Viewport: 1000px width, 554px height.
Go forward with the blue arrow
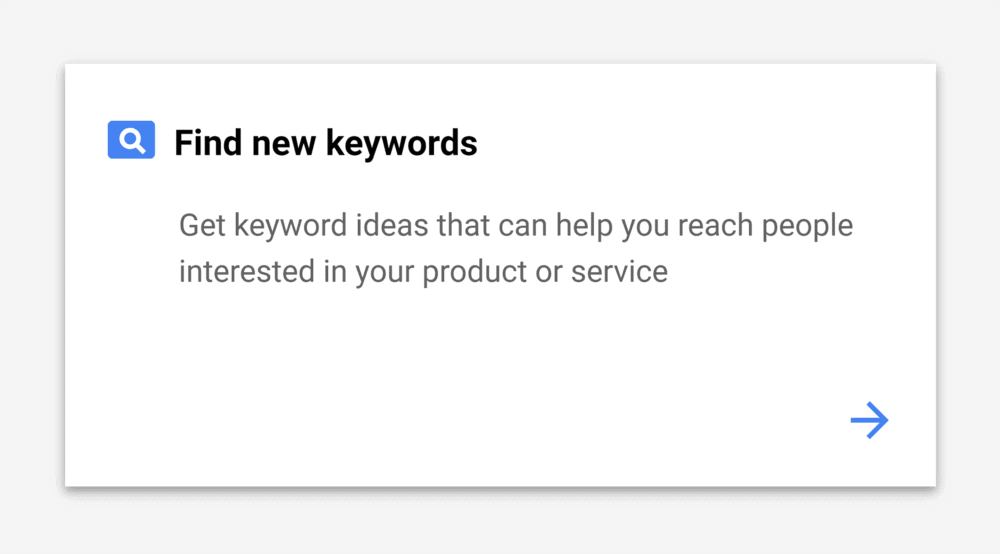click(x=869, y=420)
